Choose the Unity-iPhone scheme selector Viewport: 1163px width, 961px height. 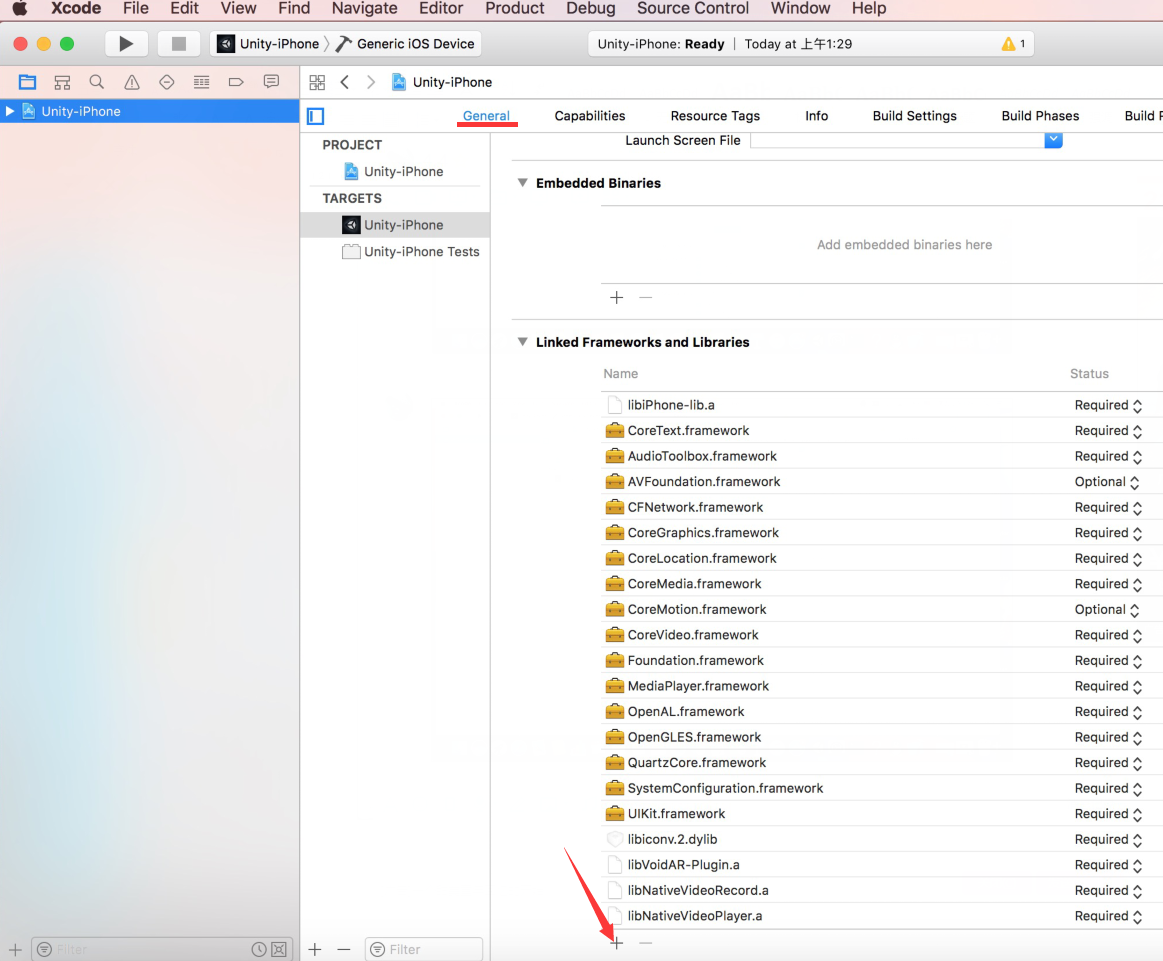[x=268, y=44]
